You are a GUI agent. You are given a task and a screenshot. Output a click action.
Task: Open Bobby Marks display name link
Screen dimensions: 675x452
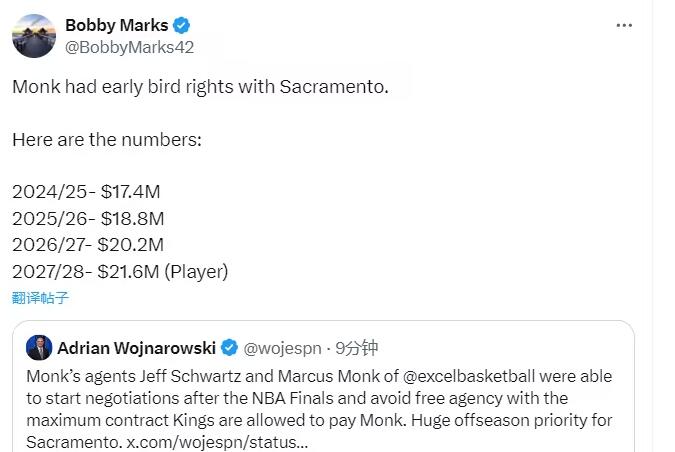click(116, 25)
